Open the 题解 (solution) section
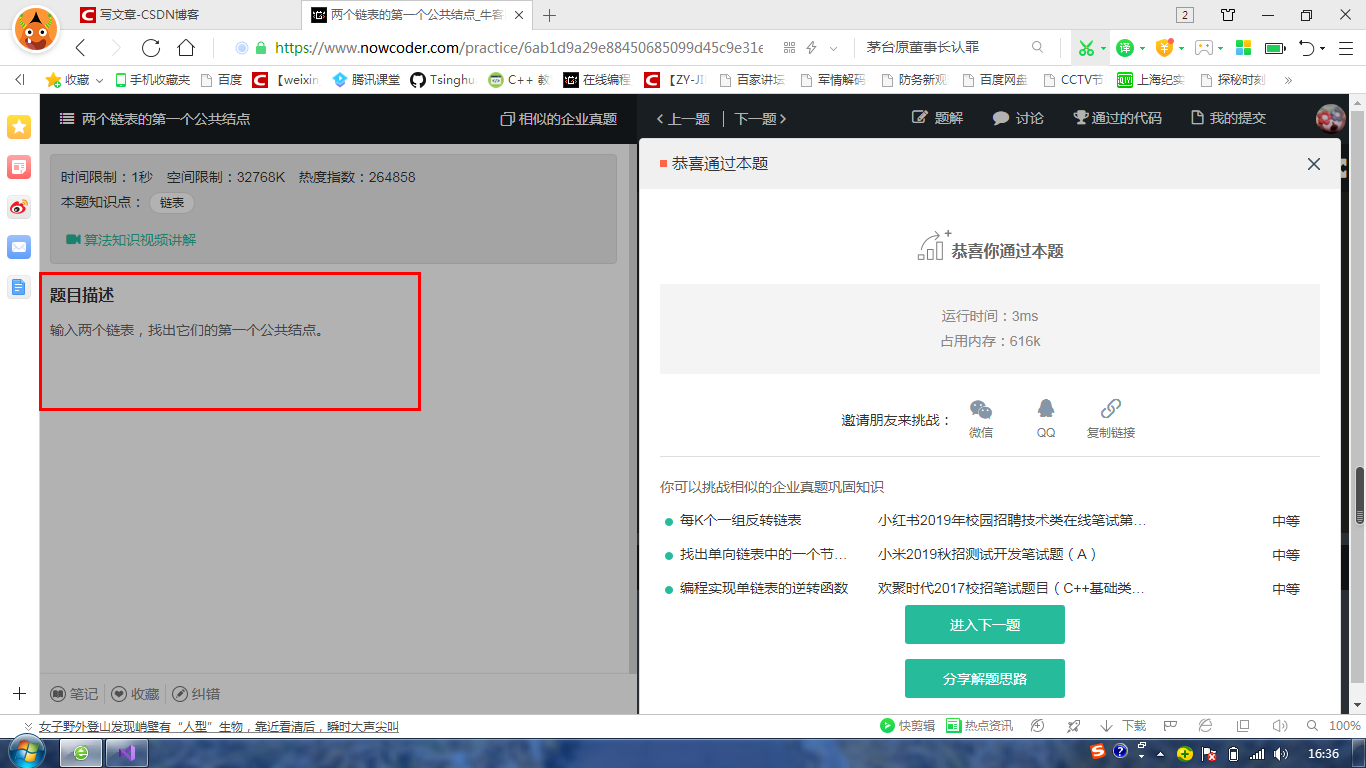This screenshot has width=1366, height=768. [x=935, y=117]
